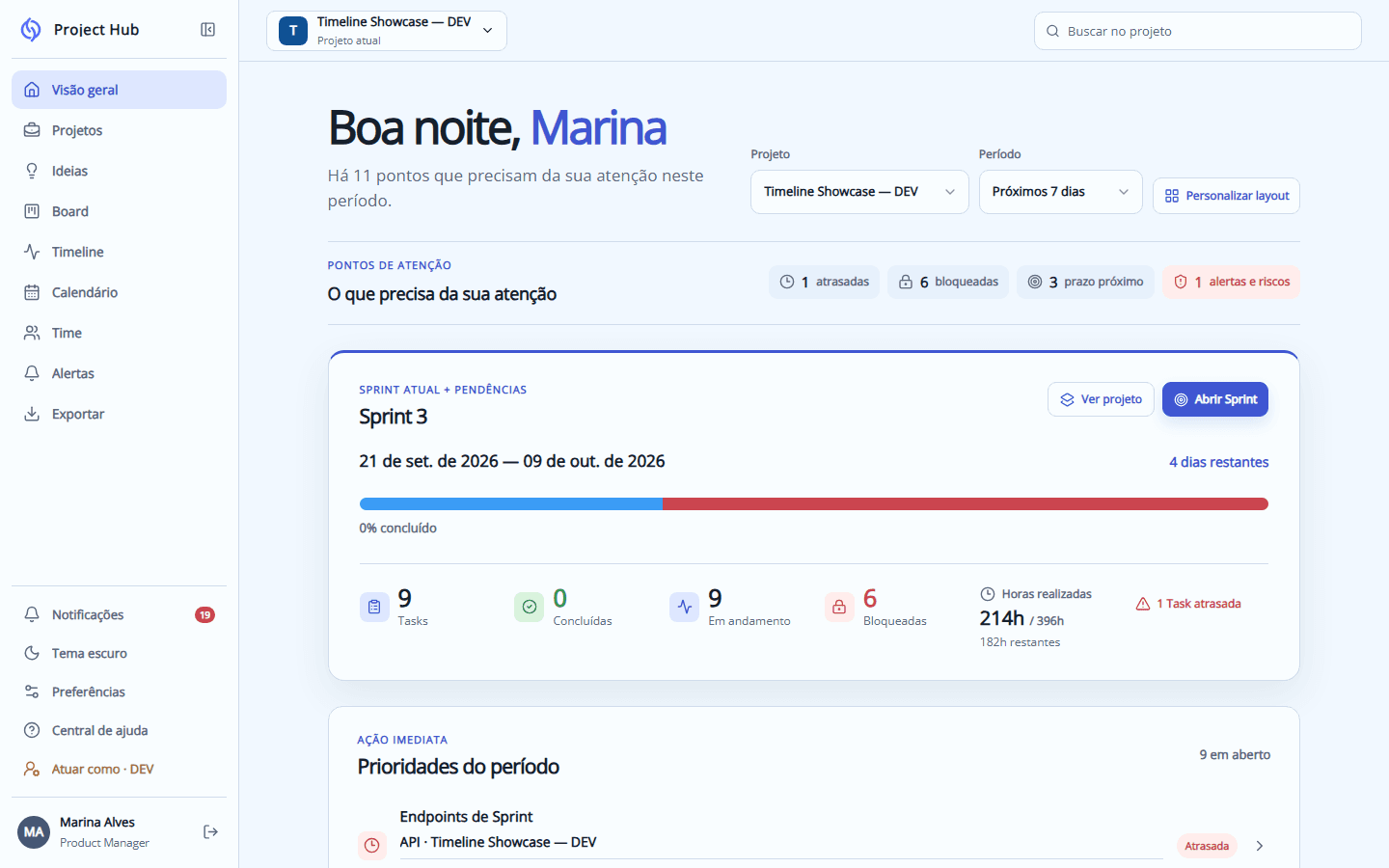The height and width of the screenshot is (868, 1389).
Task: Open Projetos in sidebar
Action: point(119,130)
